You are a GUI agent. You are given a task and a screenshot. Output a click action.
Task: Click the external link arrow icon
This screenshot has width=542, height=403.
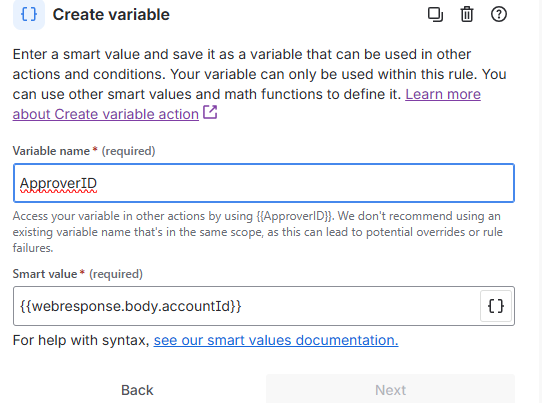[210, 112]
